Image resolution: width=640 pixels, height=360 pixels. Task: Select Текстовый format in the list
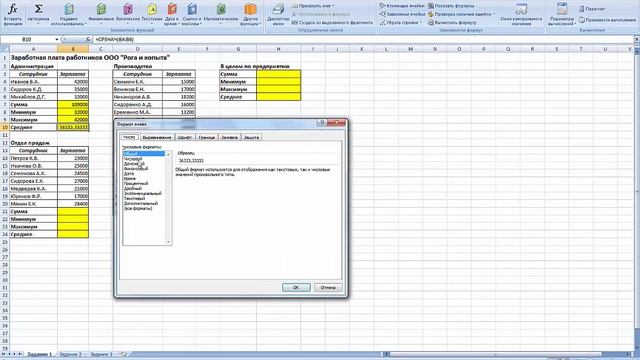(x=134, y=198)
